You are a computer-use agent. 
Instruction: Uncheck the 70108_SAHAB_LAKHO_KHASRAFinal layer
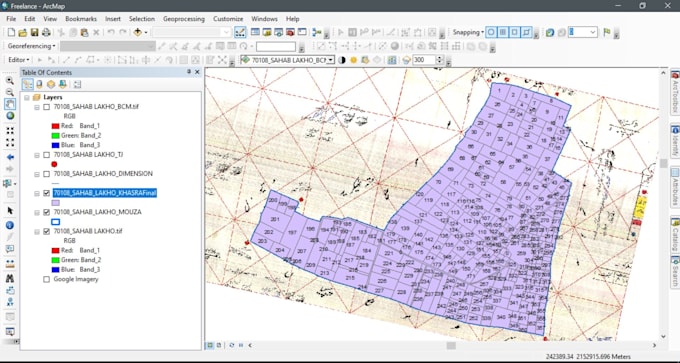[x=47, y=193]
